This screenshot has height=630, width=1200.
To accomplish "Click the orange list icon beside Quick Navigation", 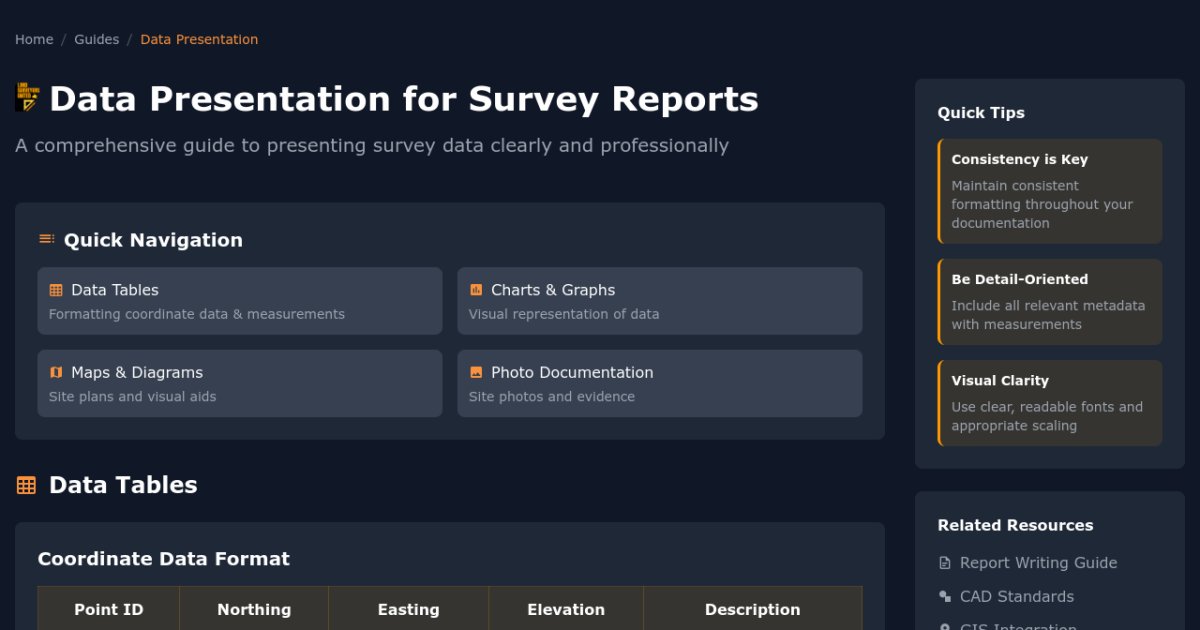I will tap(44, 239).
